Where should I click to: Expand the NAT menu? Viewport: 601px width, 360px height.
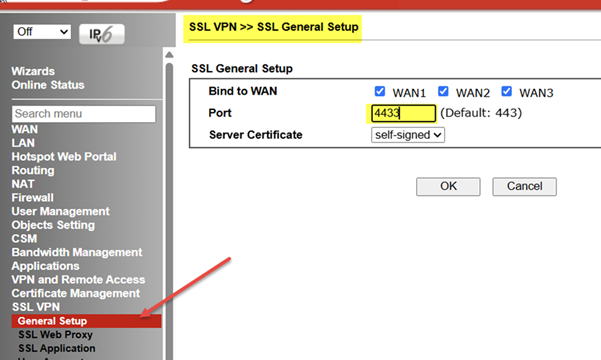point(23,184)
